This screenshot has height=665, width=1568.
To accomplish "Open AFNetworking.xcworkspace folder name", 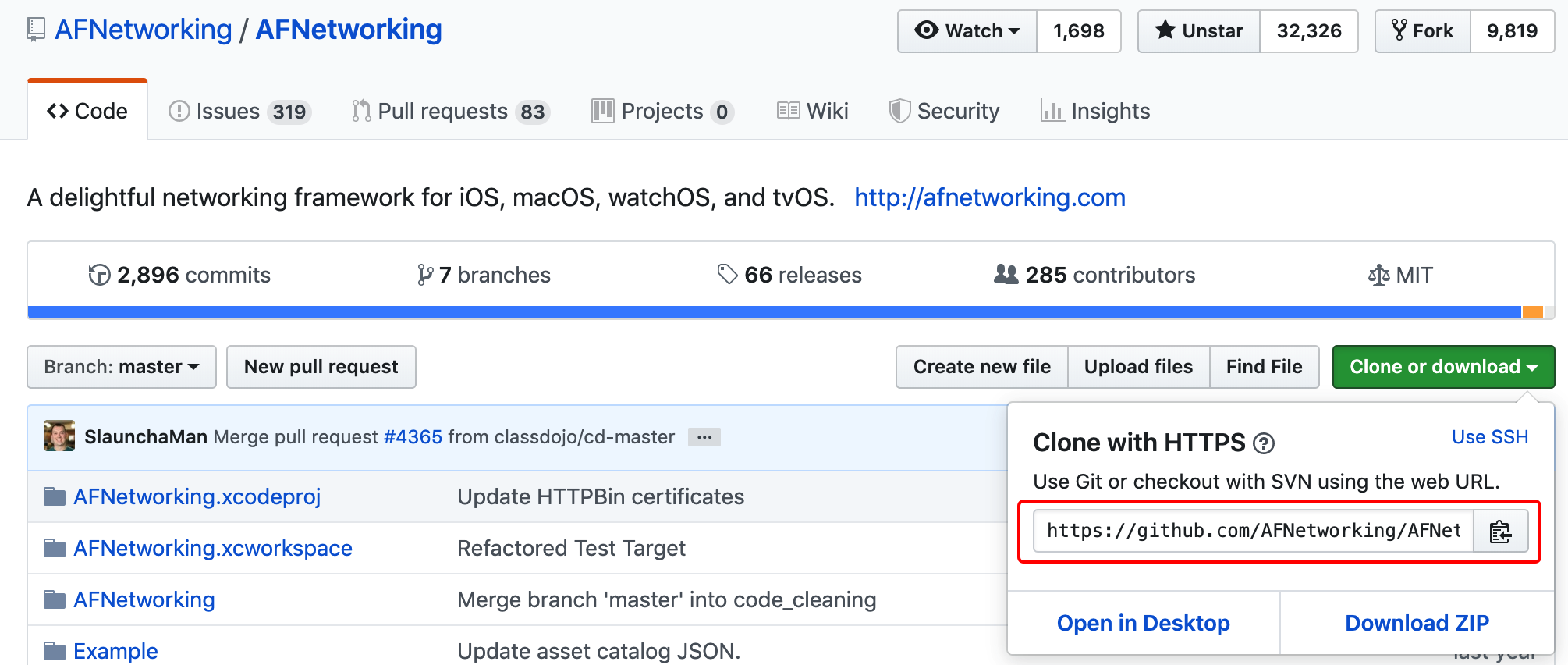I will click(213, 548).
